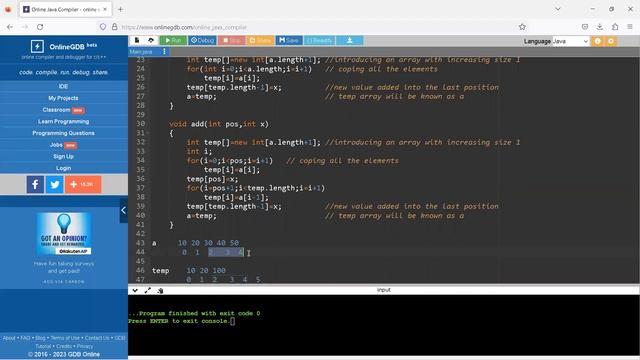640x360 pixels.
Task: Click the orange plus share counter button
Action: [83, 184]
